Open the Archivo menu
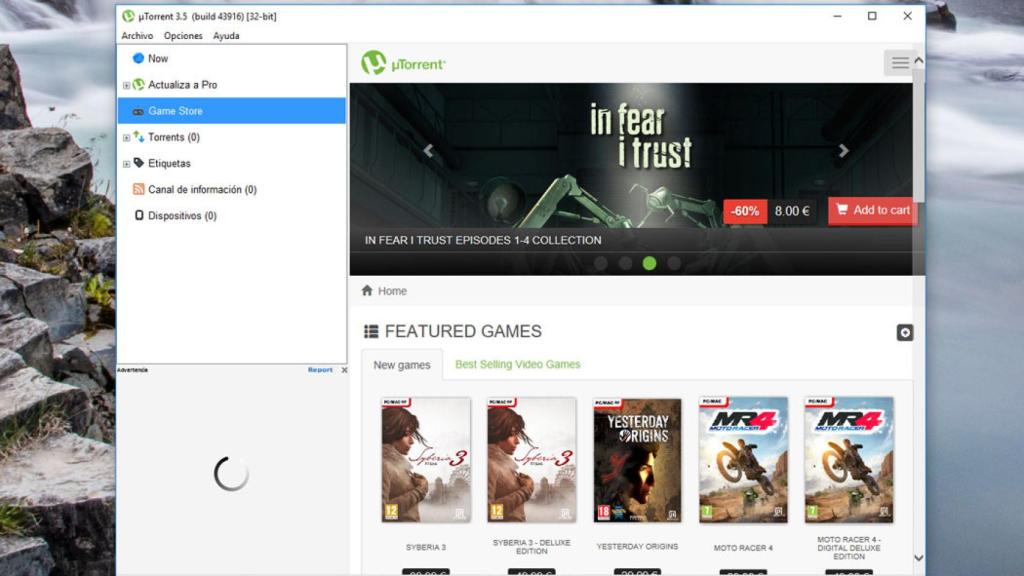The image size is (1024, 576). [x=136, y=35]
